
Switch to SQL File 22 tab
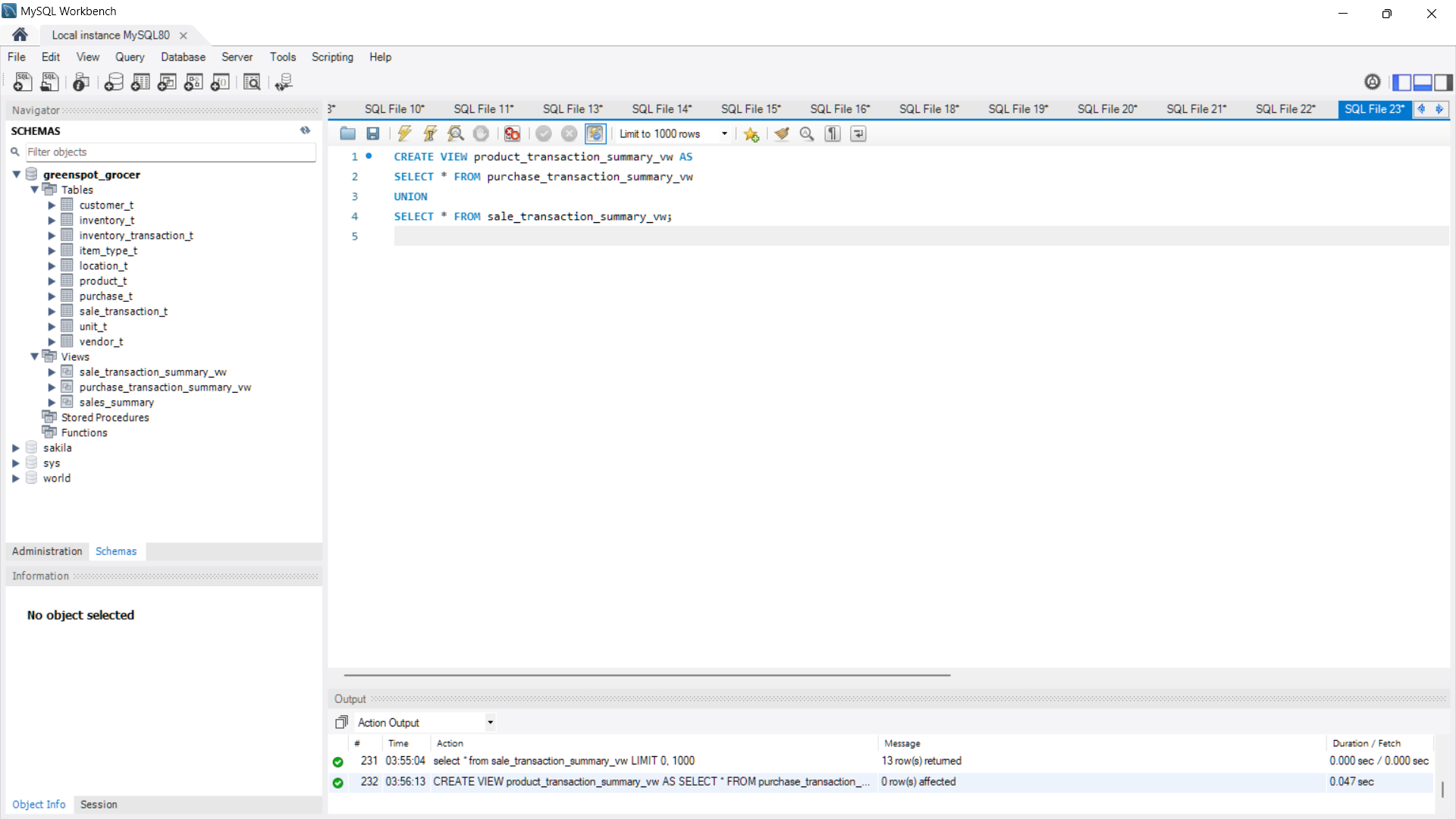click(x=1285, y=109)
